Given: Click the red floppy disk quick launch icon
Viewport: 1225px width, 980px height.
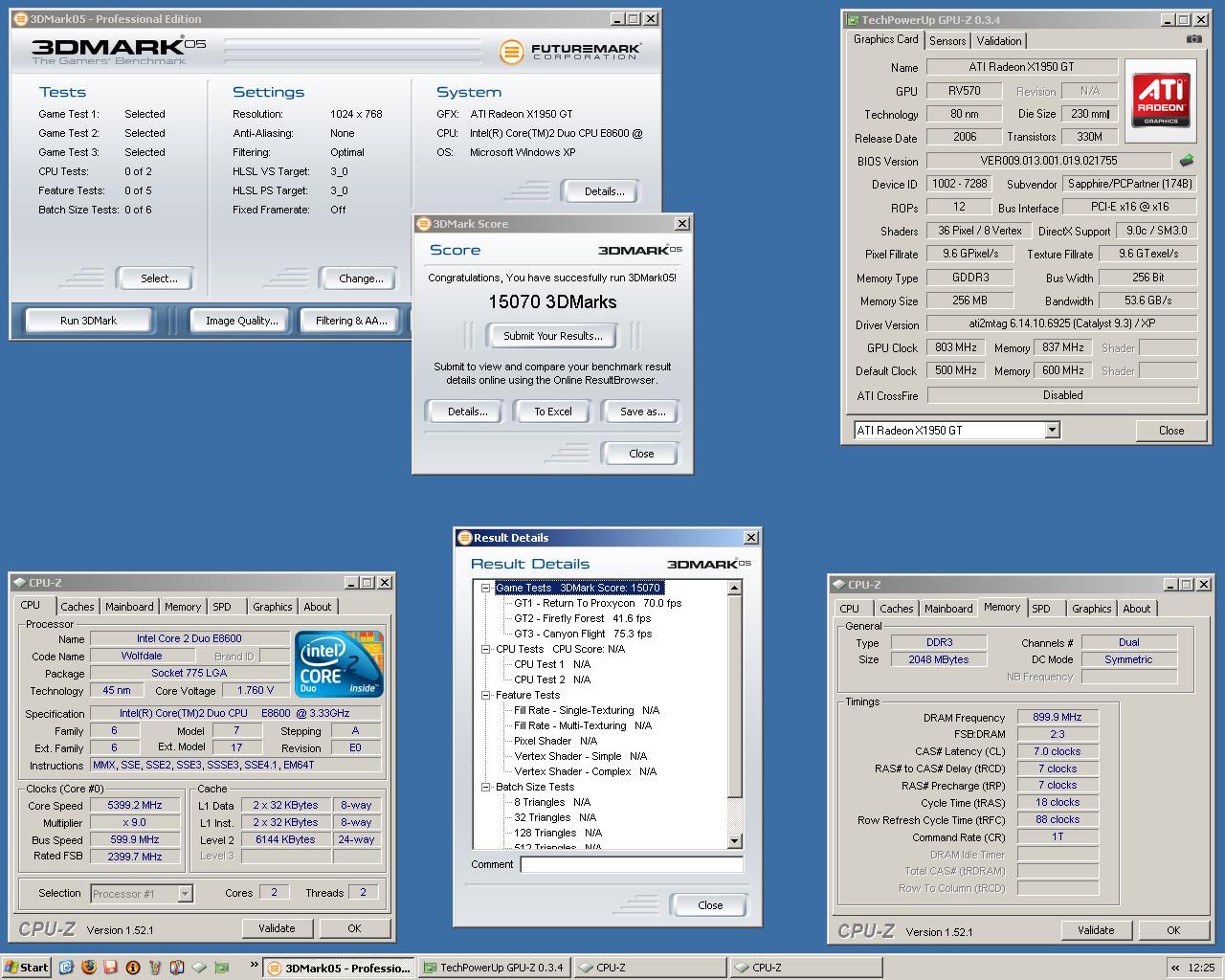Looking at the screenshot, I should click(x=111, y=968).
